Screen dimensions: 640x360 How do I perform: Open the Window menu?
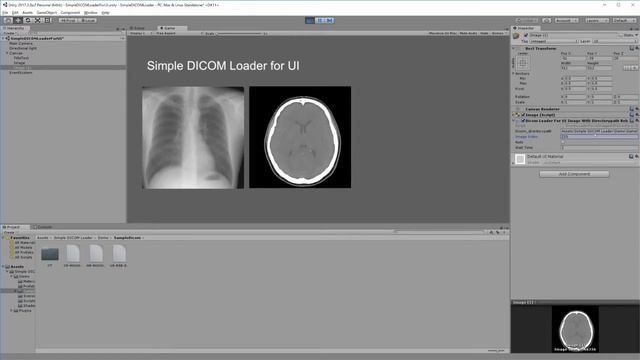[91, 13]
